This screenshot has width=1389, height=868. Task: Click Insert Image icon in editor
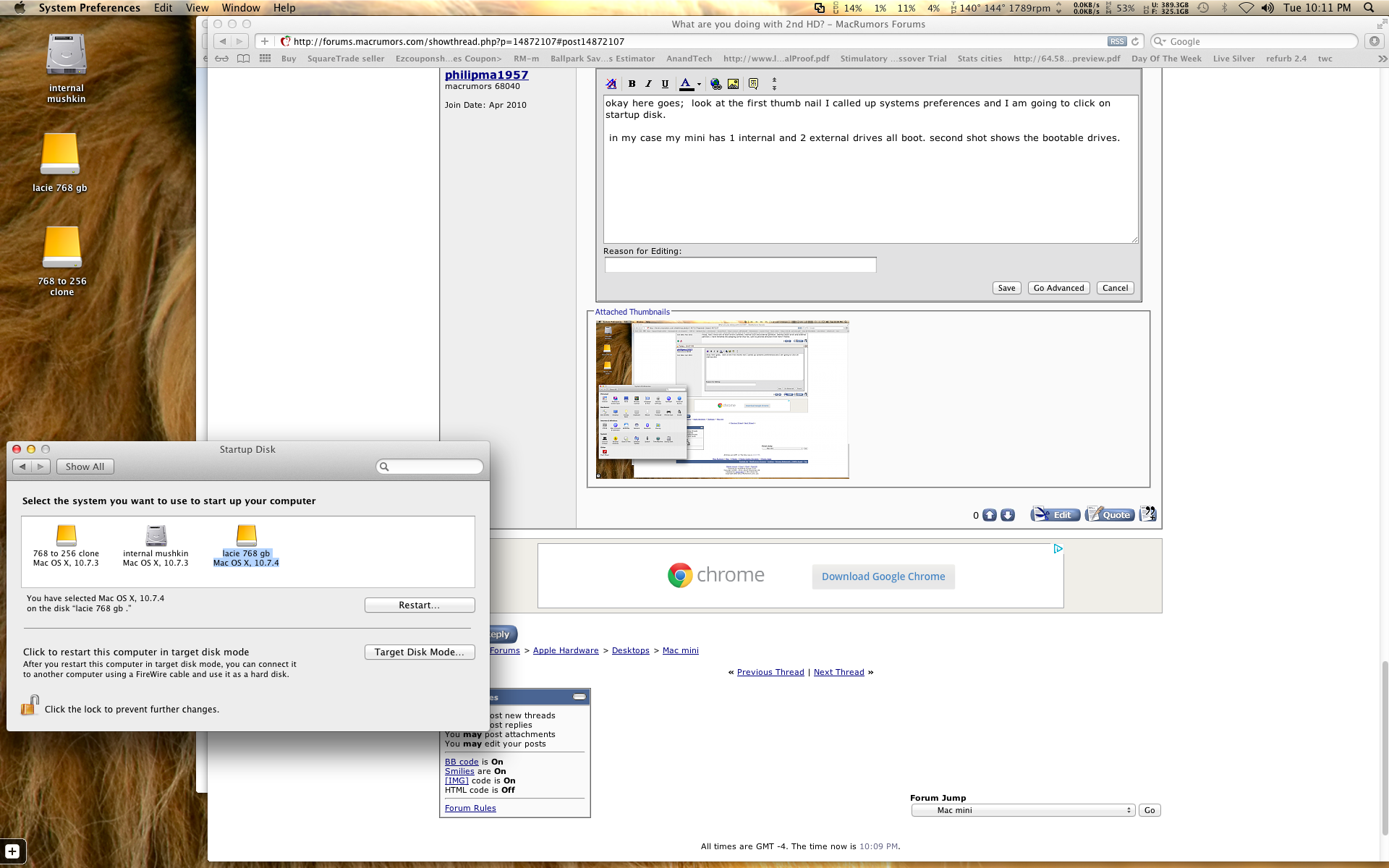click(x=733, y=84)
